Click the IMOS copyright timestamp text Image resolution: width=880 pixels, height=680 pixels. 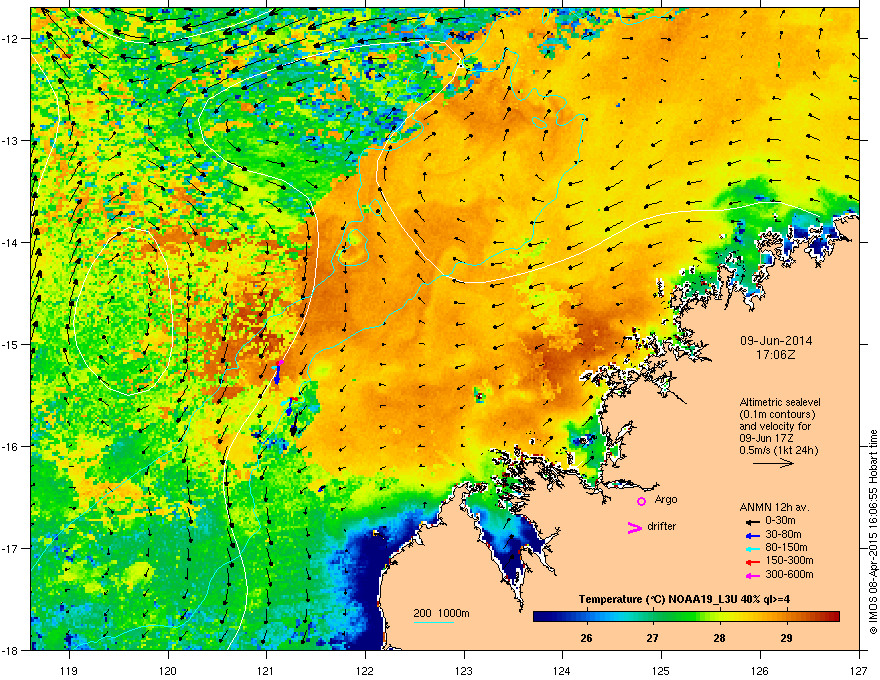coord(873,532)
